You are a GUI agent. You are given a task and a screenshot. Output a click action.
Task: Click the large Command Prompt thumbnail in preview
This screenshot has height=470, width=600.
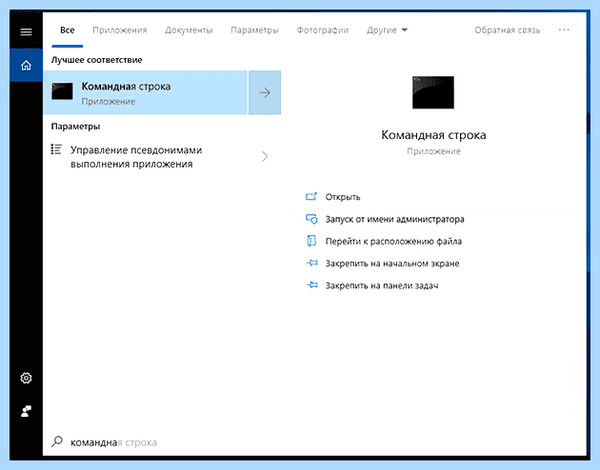click(x=433, y=92)
